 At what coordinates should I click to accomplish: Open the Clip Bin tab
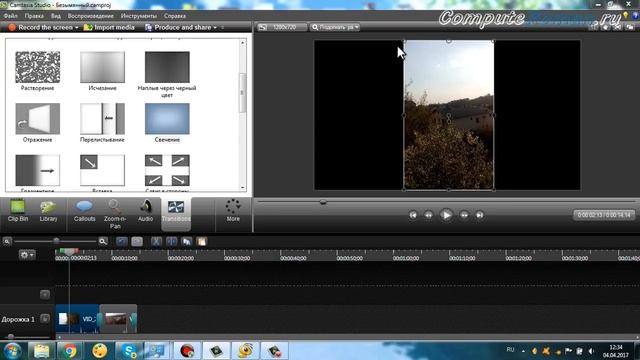(x=18, y=211)
